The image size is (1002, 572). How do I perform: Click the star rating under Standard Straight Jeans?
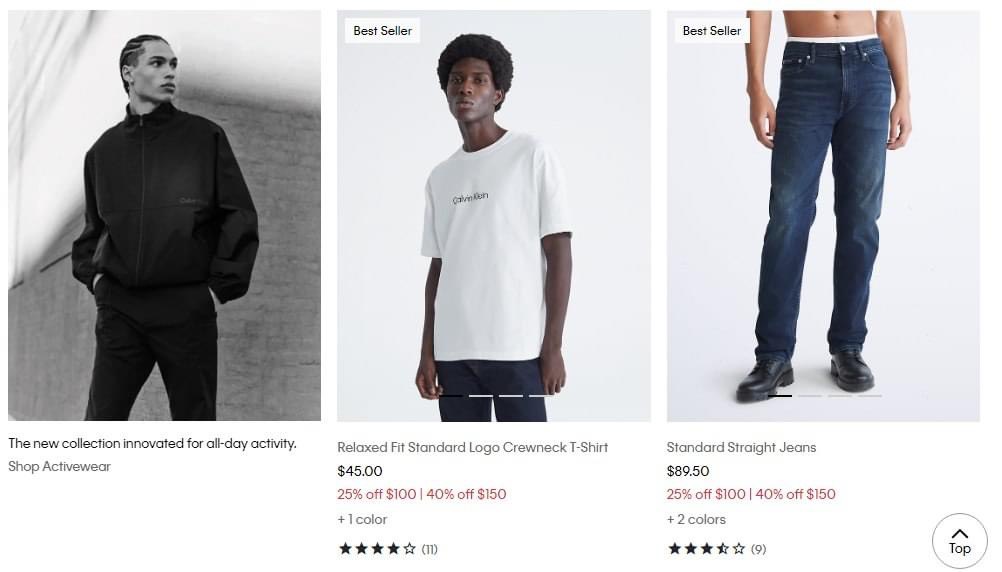coord(706,549)
